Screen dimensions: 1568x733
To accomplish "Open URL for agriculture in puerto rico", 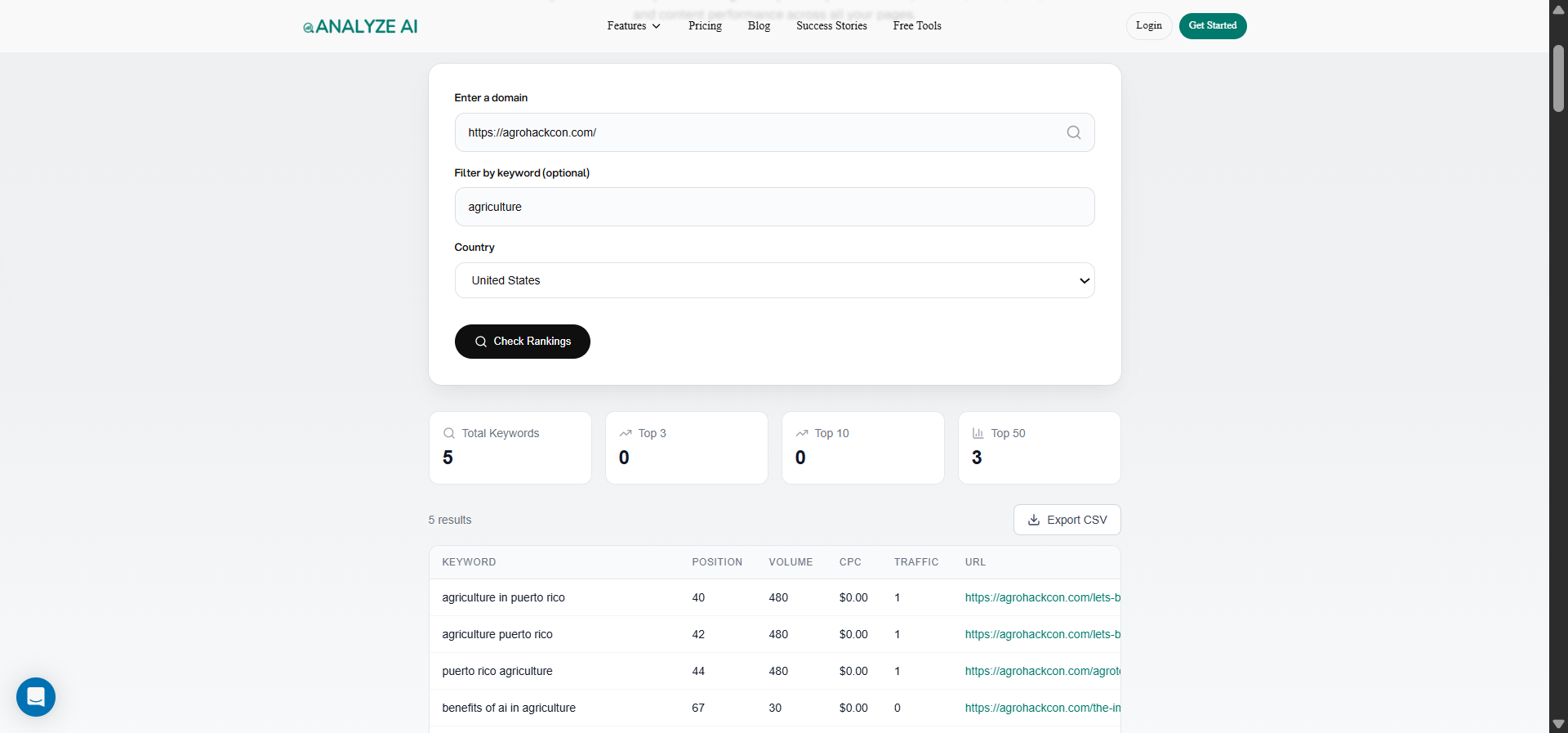I will [x=1042, y=597].
